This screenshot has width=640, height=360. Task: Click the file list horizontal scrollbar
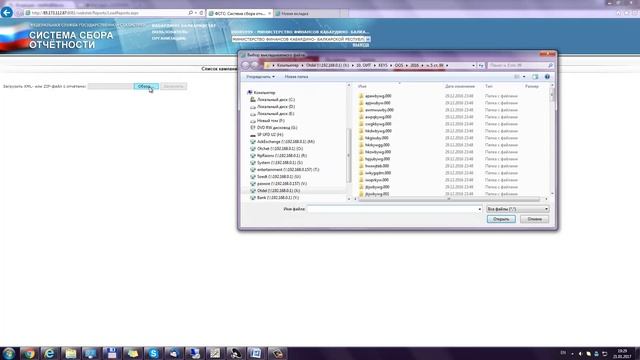point(449,199)
